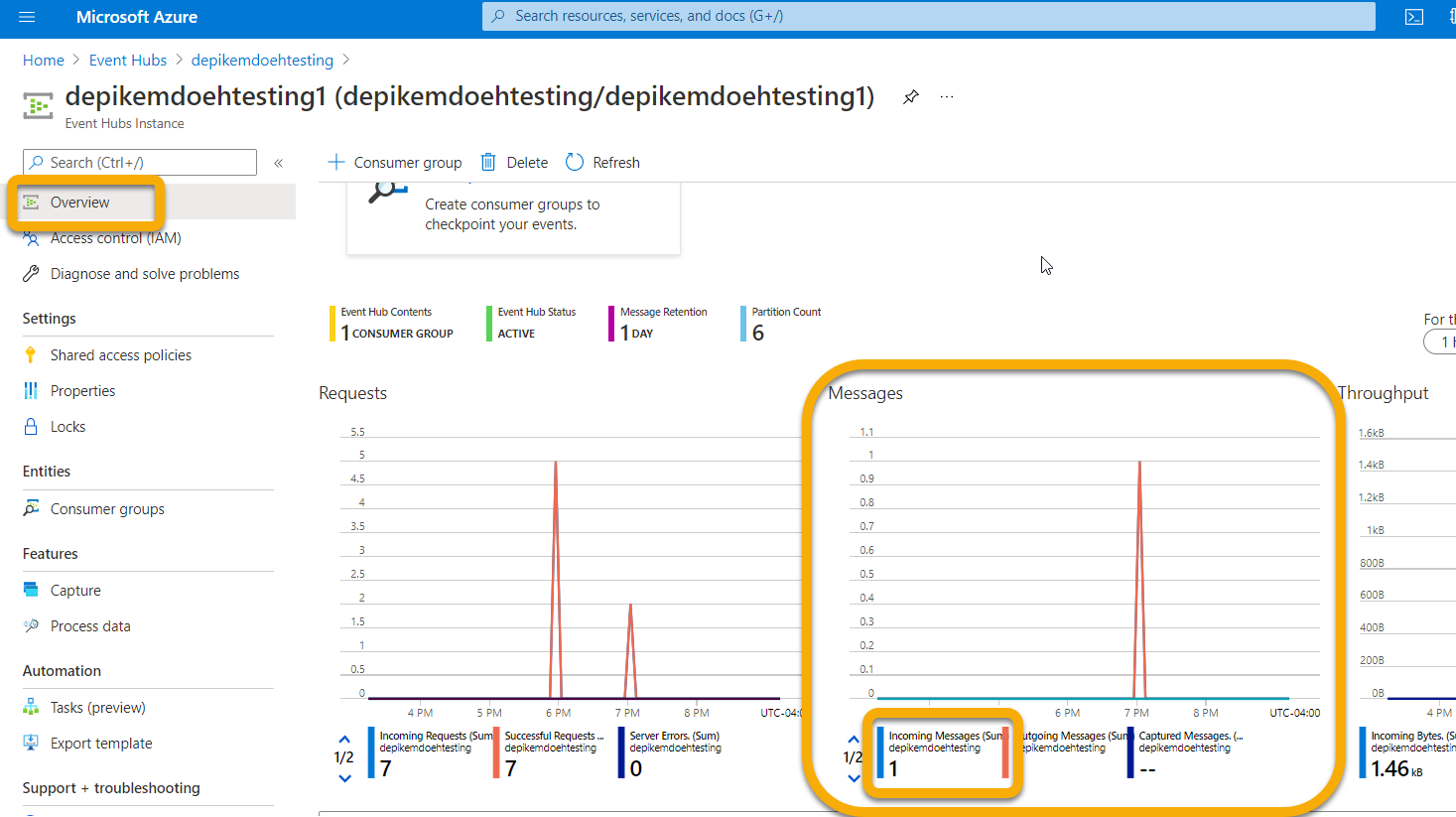Viewport: 1456px width, 817px height.
Task: Click the Captured Messages legend color swatch
Action: pyautogui.click(x=1130, y=753)
